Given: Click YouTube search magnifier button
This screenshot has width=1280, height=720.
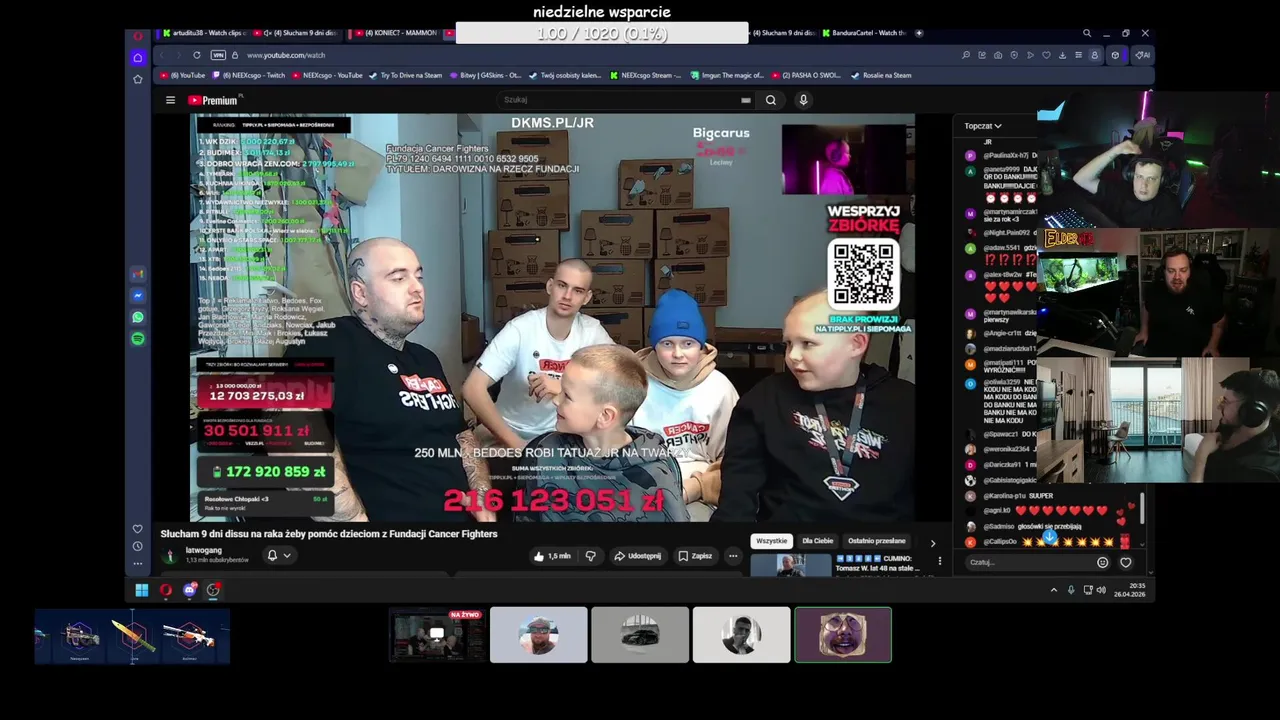Looking at the screenshot, I should pos(771,100).
